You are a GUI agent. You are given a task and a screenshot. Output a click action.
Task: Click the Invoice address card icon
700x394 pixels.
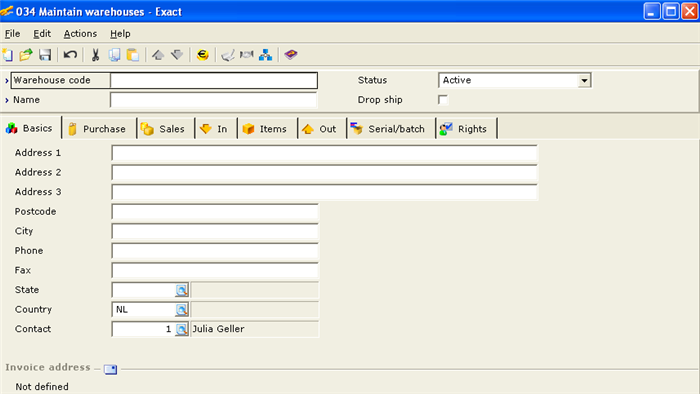click(111, 369)
